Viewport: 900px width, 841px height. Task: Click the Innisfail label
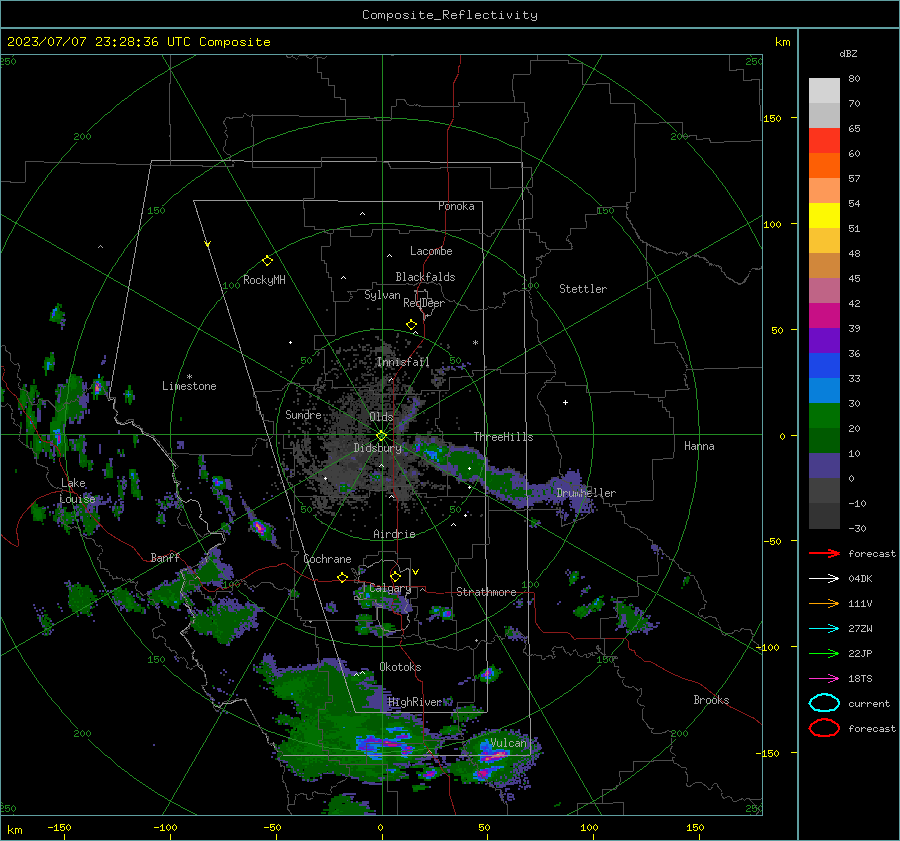coord(403,362)
